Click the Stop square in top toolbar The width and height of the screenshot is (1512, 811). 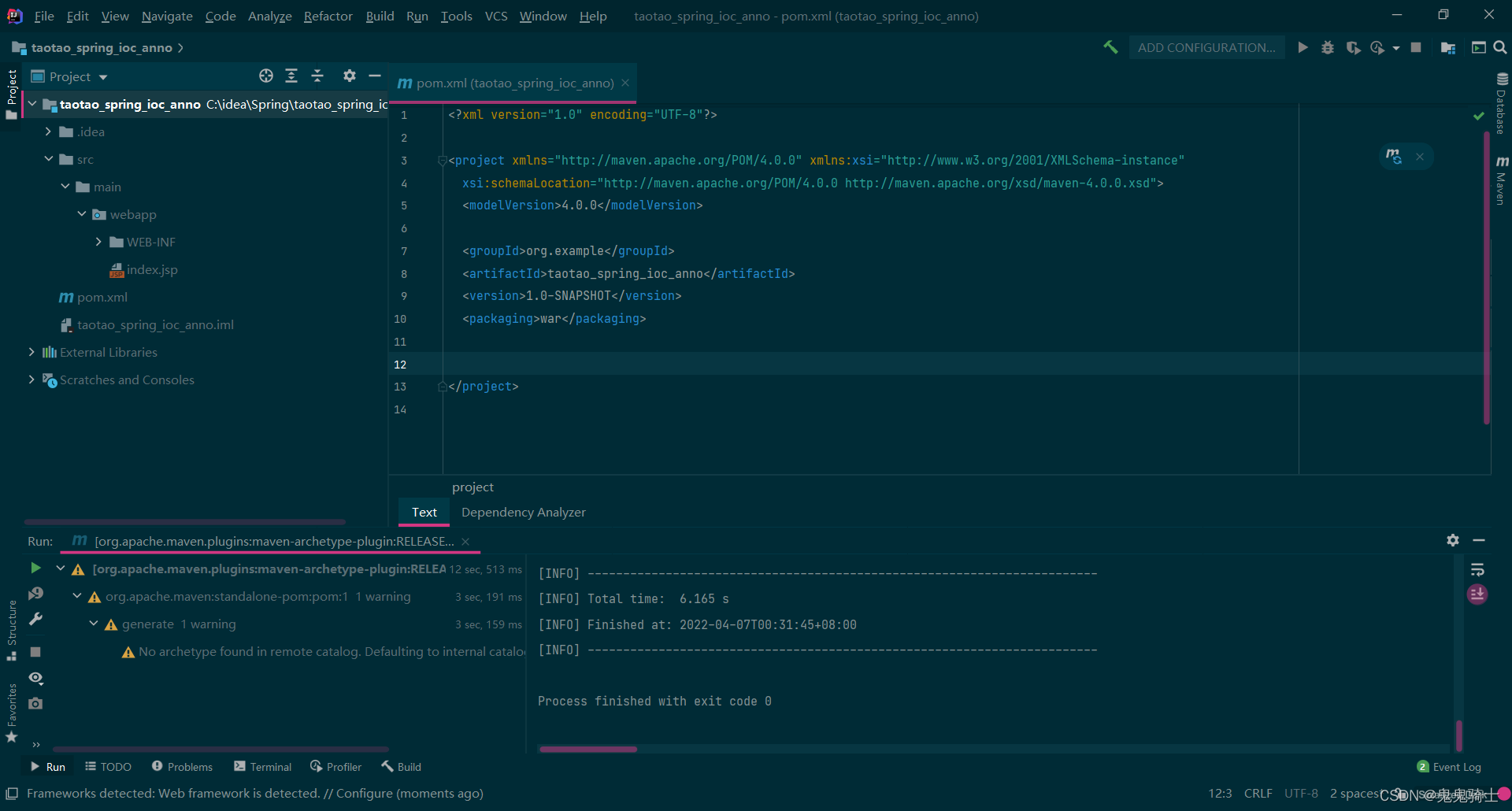[1416, 47]
